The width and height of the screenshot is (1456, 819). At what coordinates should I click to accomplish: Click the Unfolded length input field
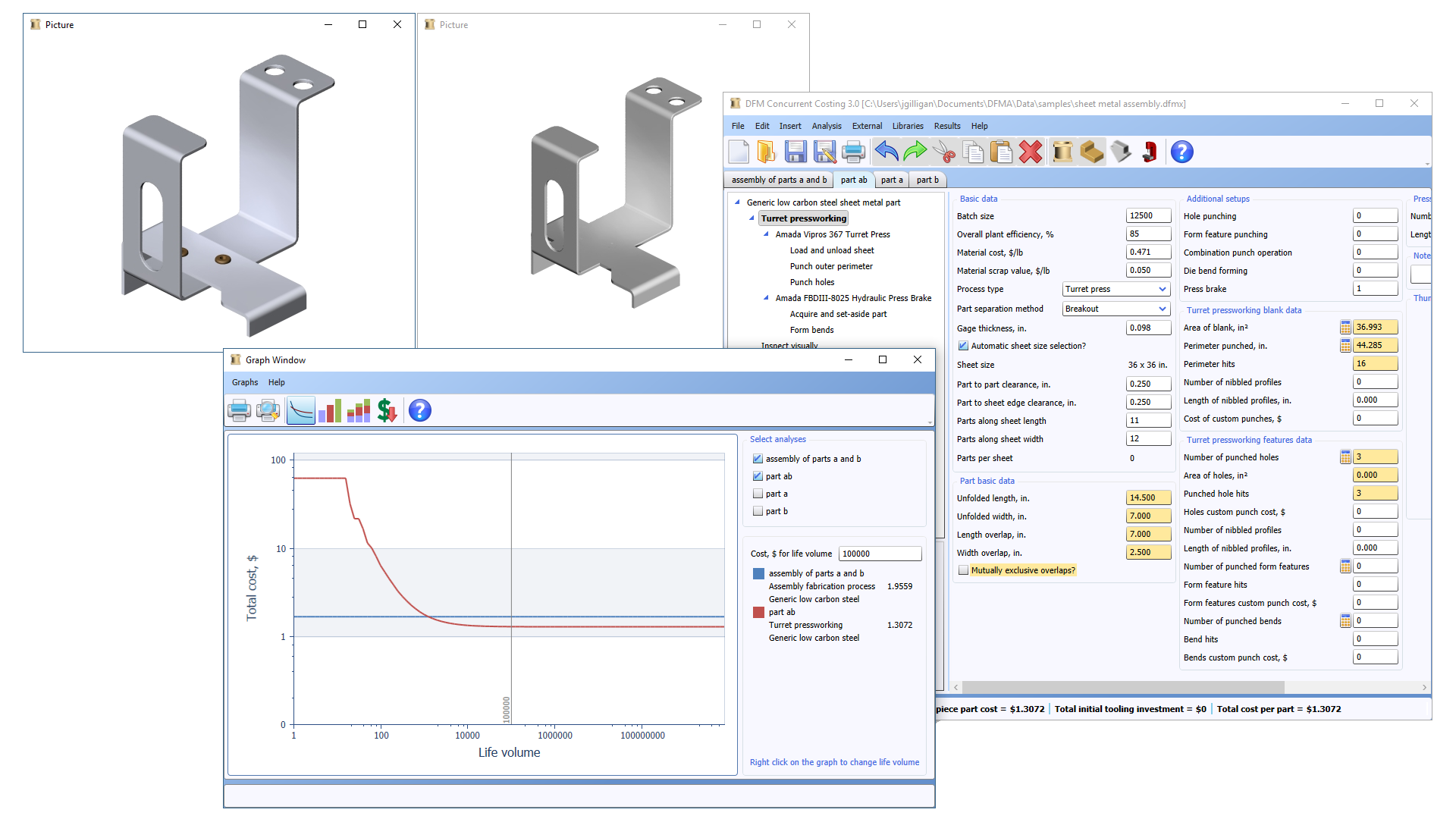click(x=1148, y=498)
